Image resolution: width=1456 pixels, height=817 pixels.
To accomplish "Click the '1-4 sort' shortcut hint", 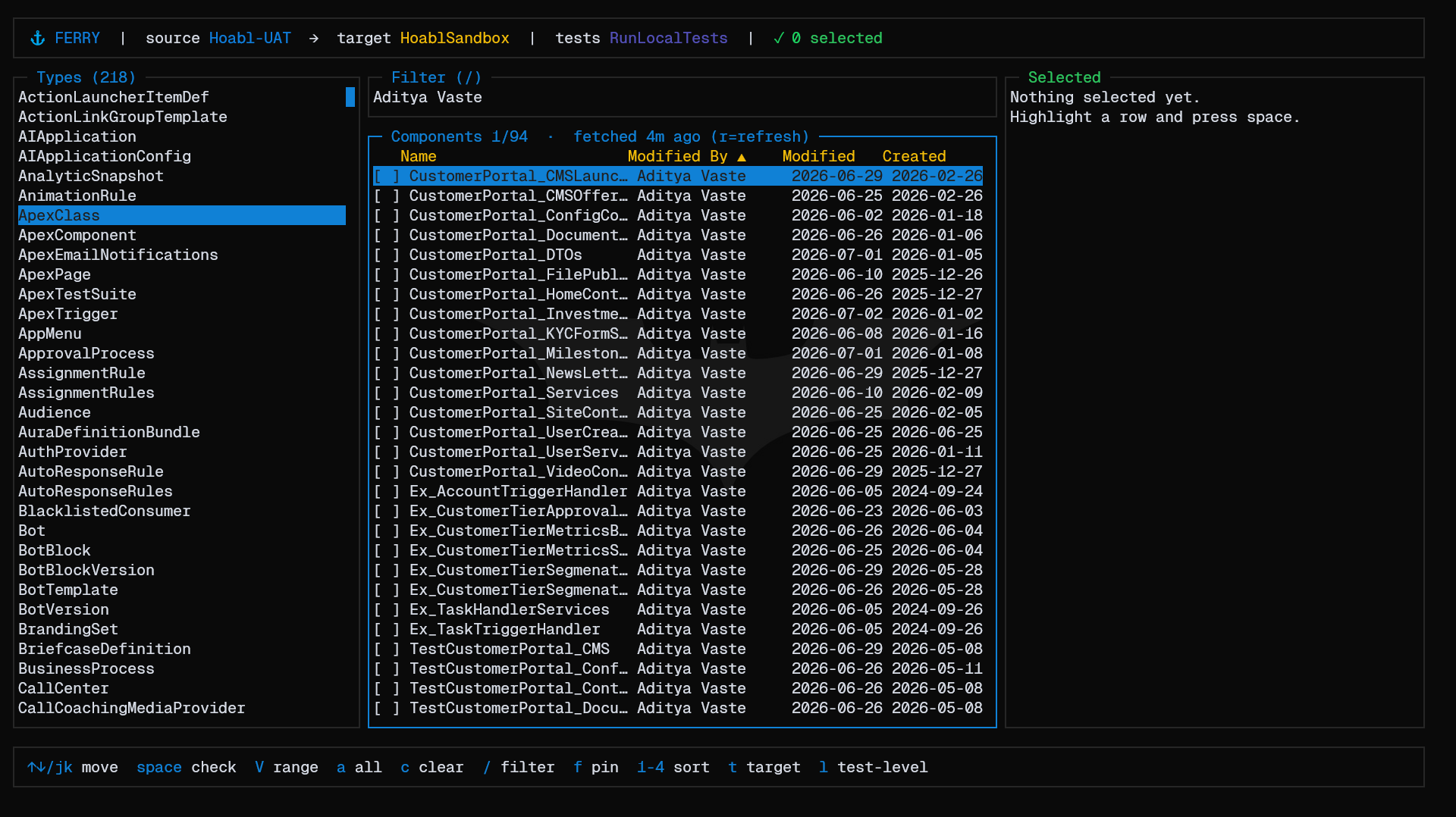I will point(673,767).
